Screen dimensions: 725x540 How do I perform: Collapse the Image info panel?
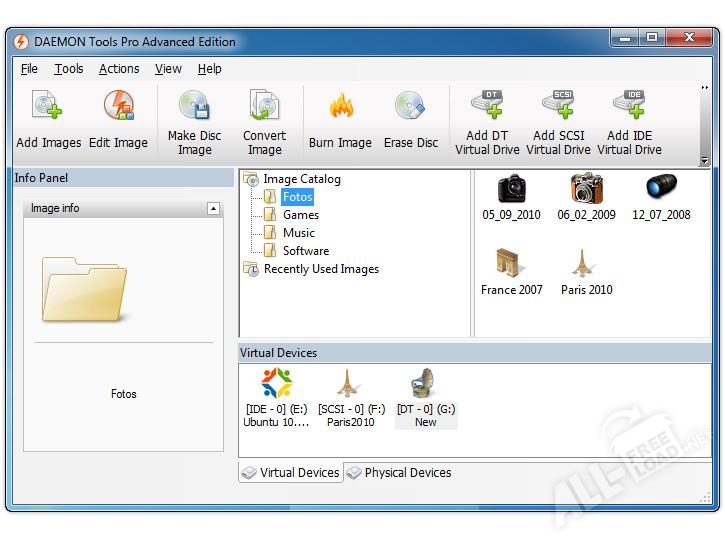click(213, 208)
